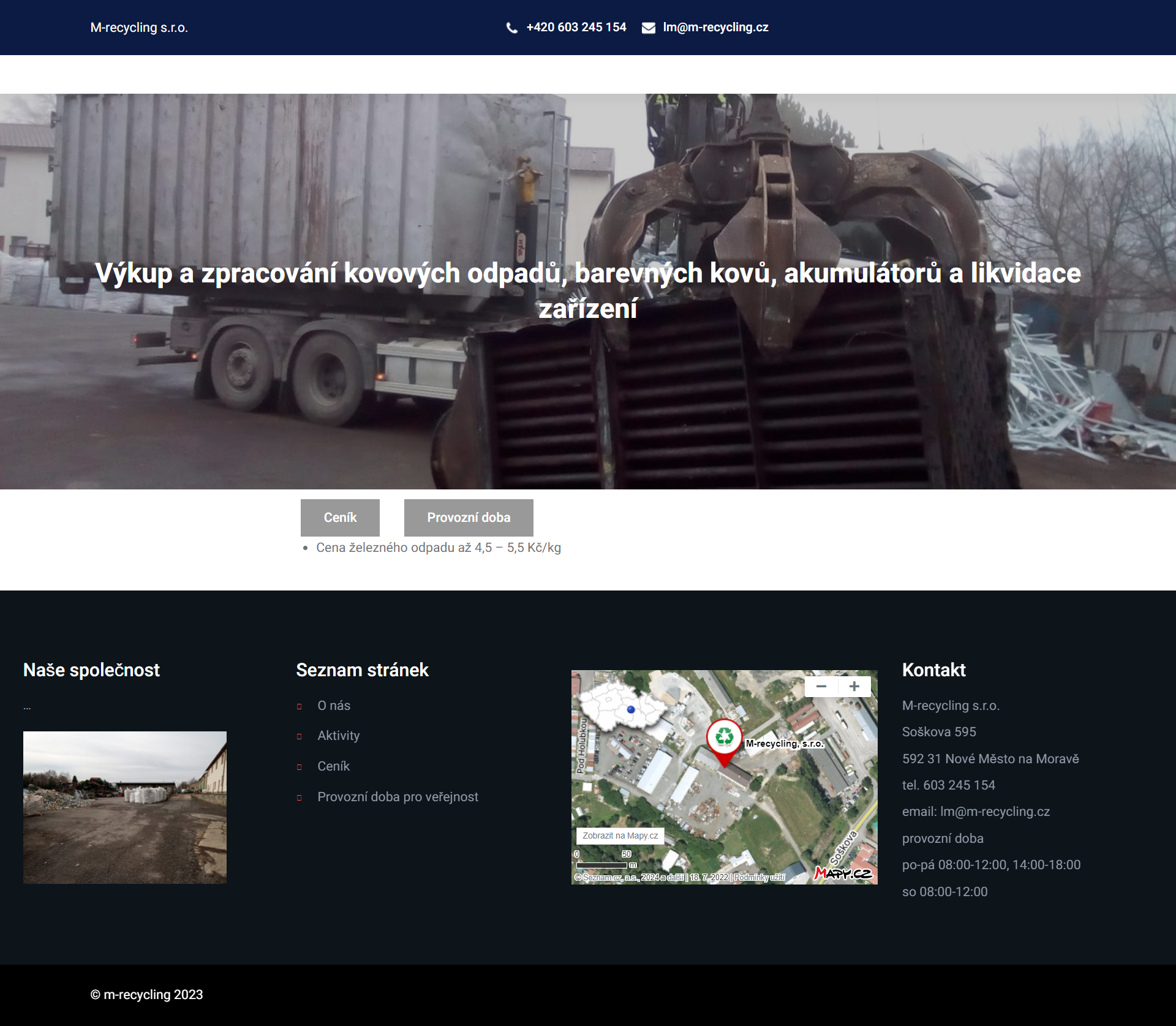Image resolution: width=1176 pixels, height=1026 pixels.
Task: Click the bullet icon beside O nás
Action: point(299,706)
